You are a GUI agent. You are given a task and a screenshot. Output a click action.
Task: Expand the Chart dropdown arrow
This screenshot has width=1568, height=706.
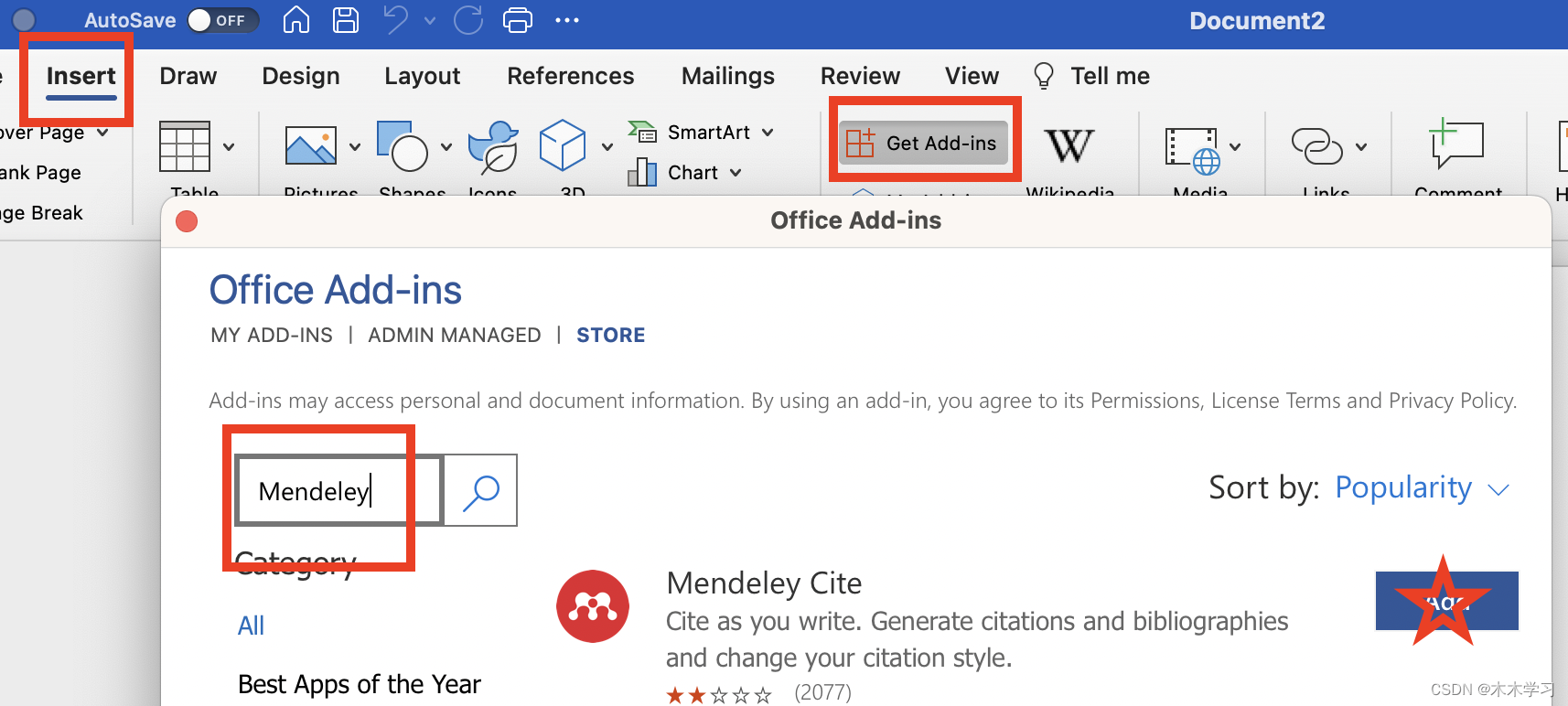click(736, 173)
